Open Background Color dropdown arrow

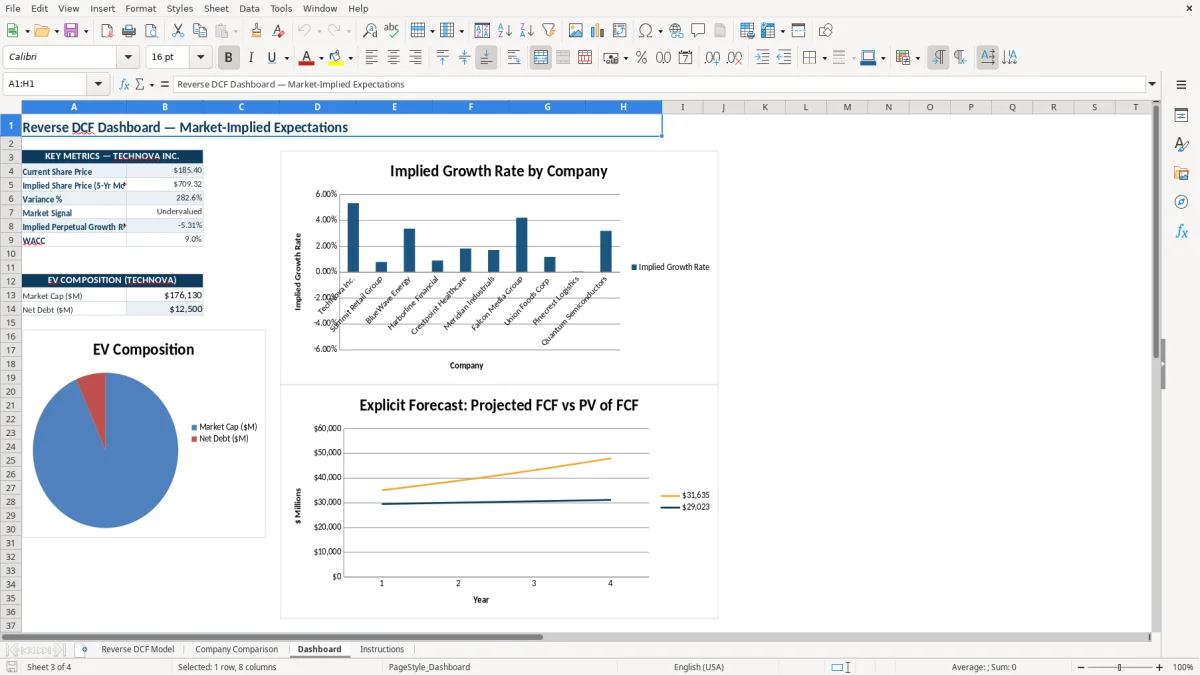[350, 58]
